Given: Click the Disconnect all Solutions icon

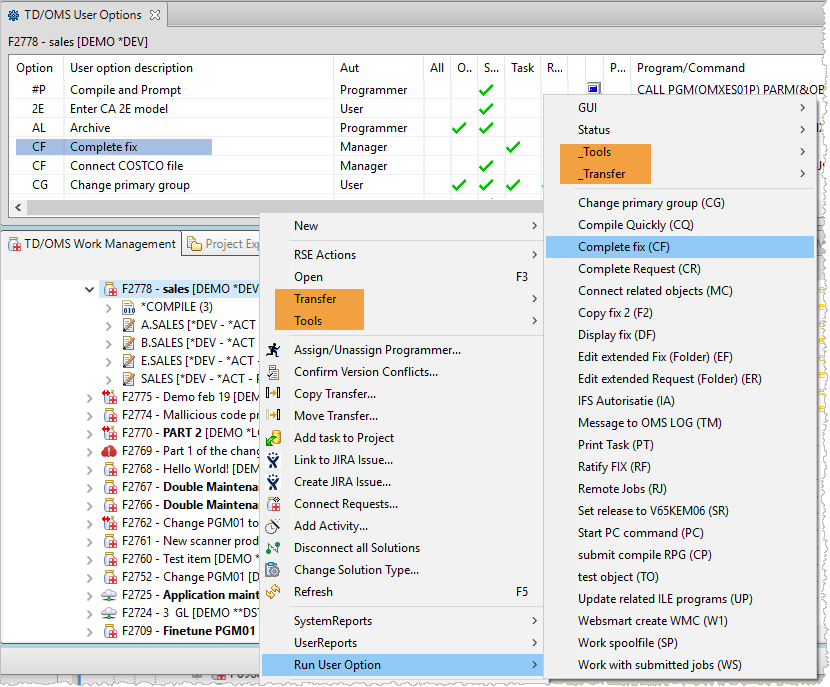Looking at the screenshot, I should pyautogui.click(x=273, y=548).
